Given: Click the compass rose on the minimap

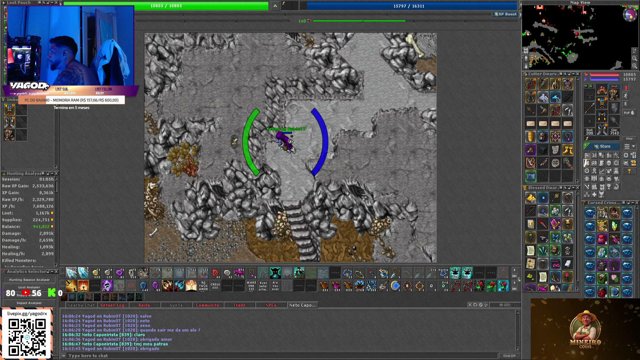Looking at the screenshot, I should click(630, 15).
